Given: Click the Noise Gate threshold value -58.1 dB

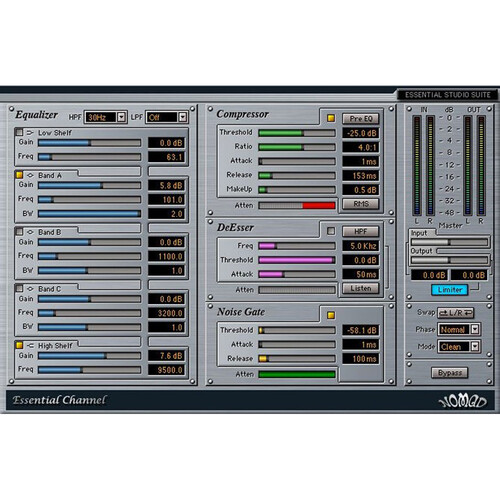Looking at the screenshot, I should (x=361, y=330).
